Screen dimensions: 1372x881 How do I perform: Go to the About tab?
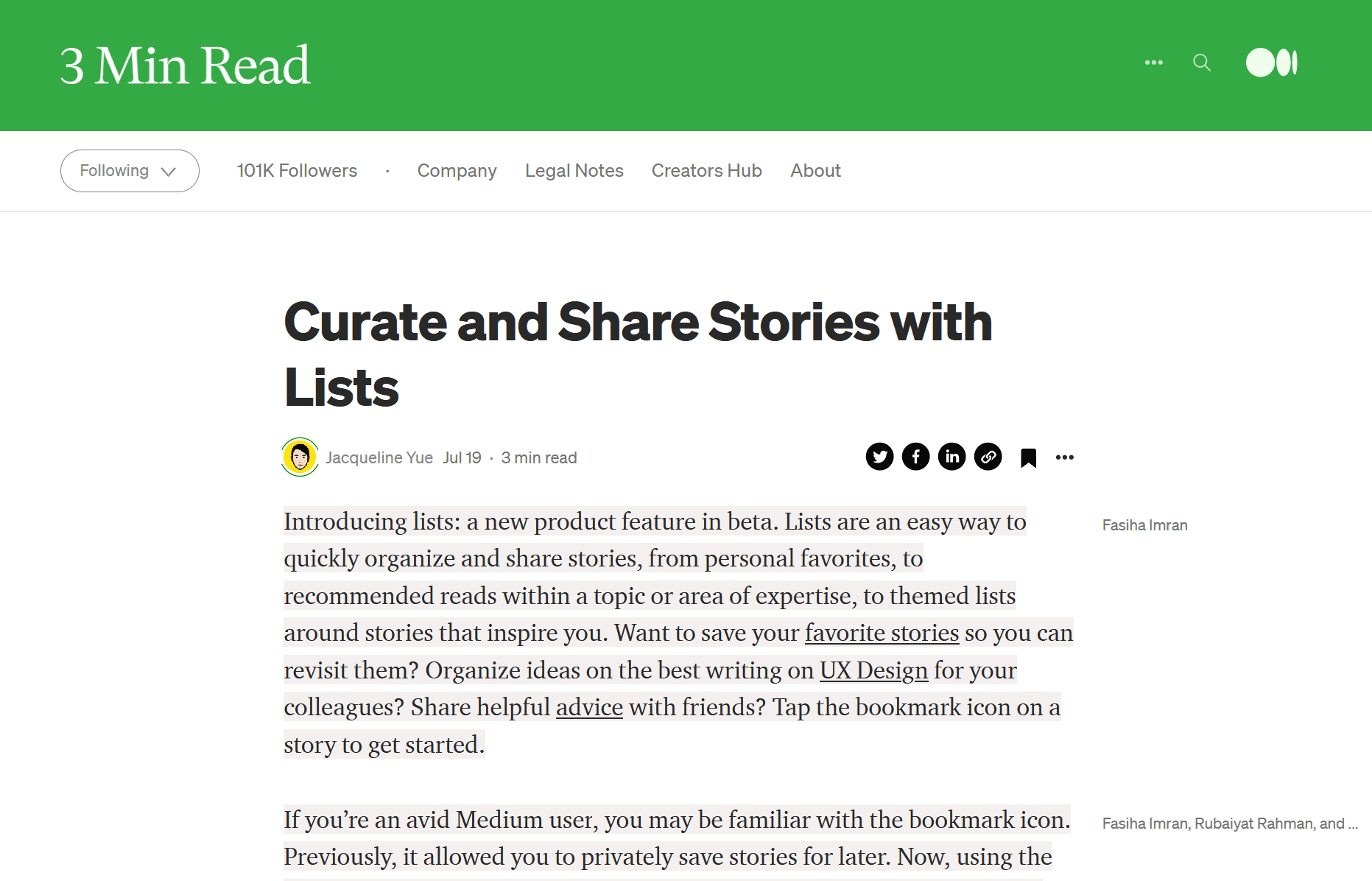pyautogui.click(x=815, y=171)
